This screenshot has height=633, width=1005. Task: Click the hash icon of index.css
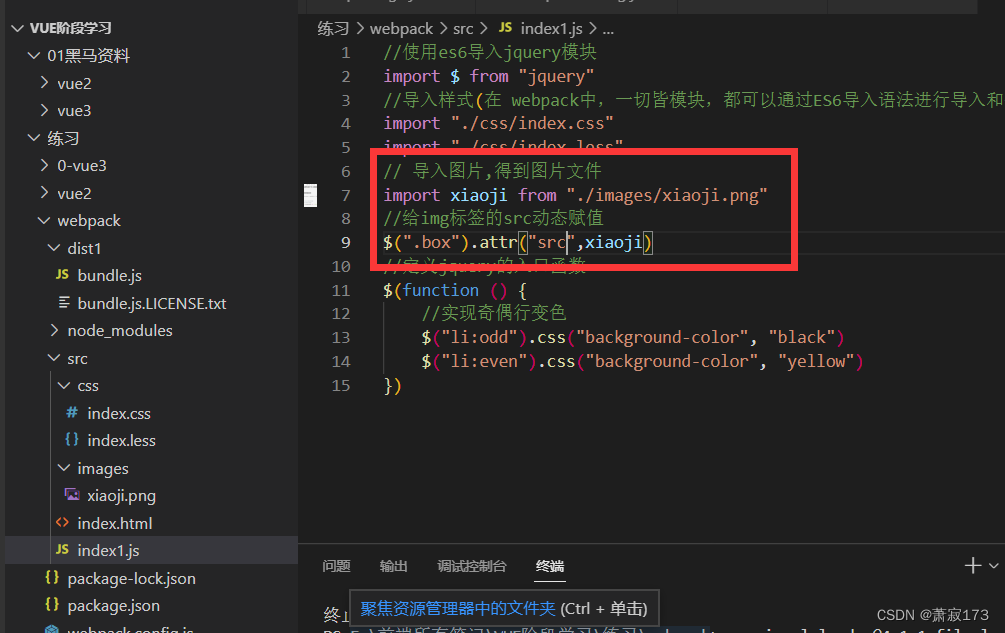tap(72, 413)
